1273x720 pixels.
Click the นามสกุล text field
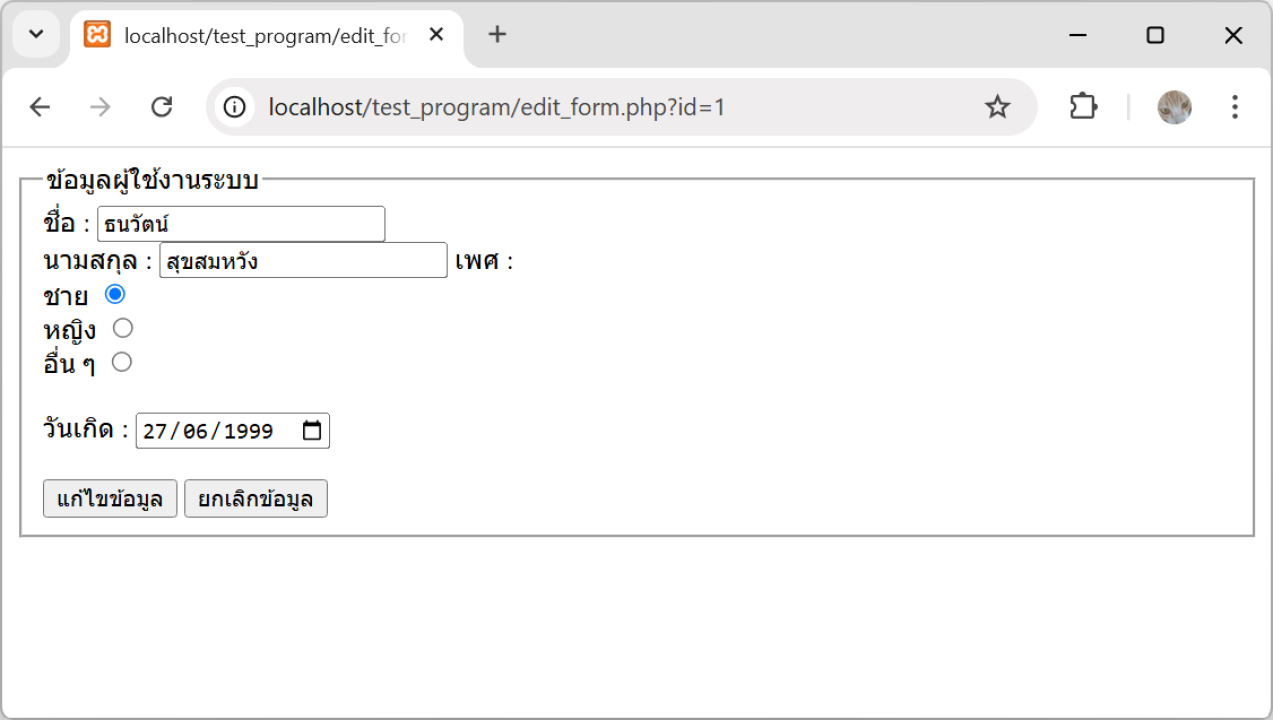coord(303,260)
